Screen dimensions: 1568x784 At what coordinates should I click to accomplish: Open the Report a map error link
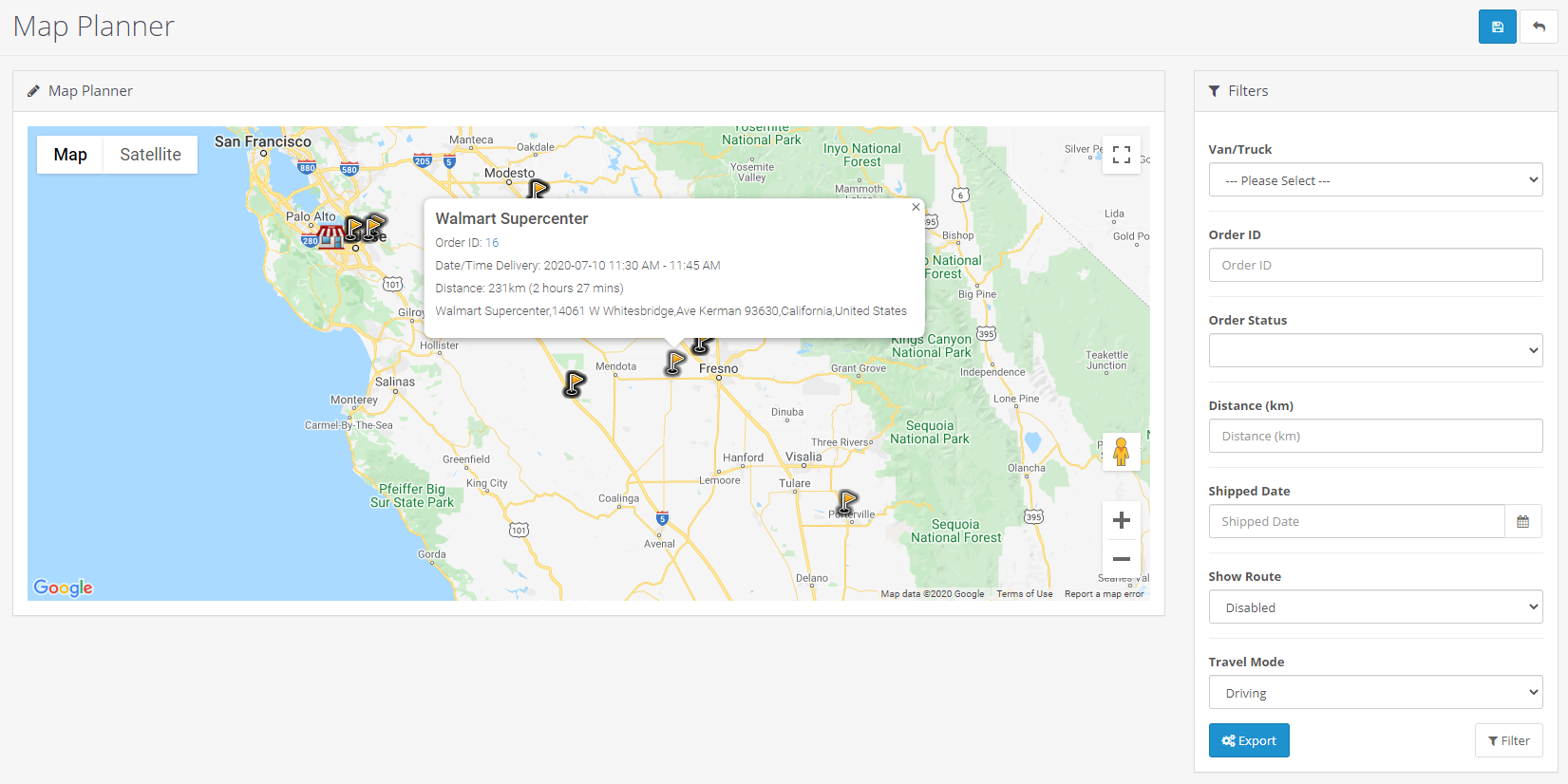[1104, 594]
